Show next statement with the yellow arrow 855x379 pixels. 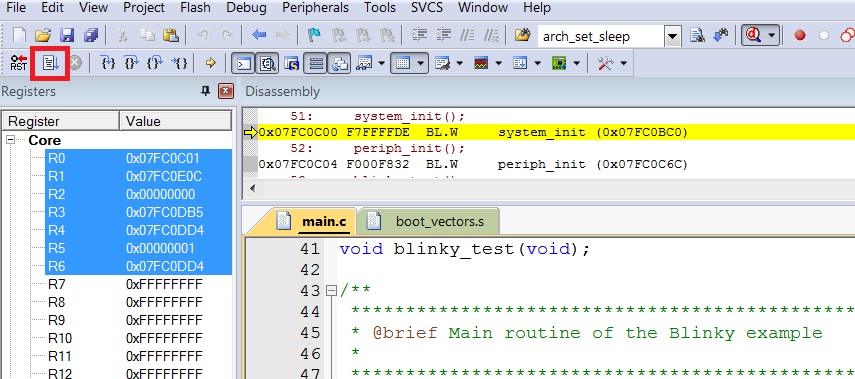[x=210, y=64]
